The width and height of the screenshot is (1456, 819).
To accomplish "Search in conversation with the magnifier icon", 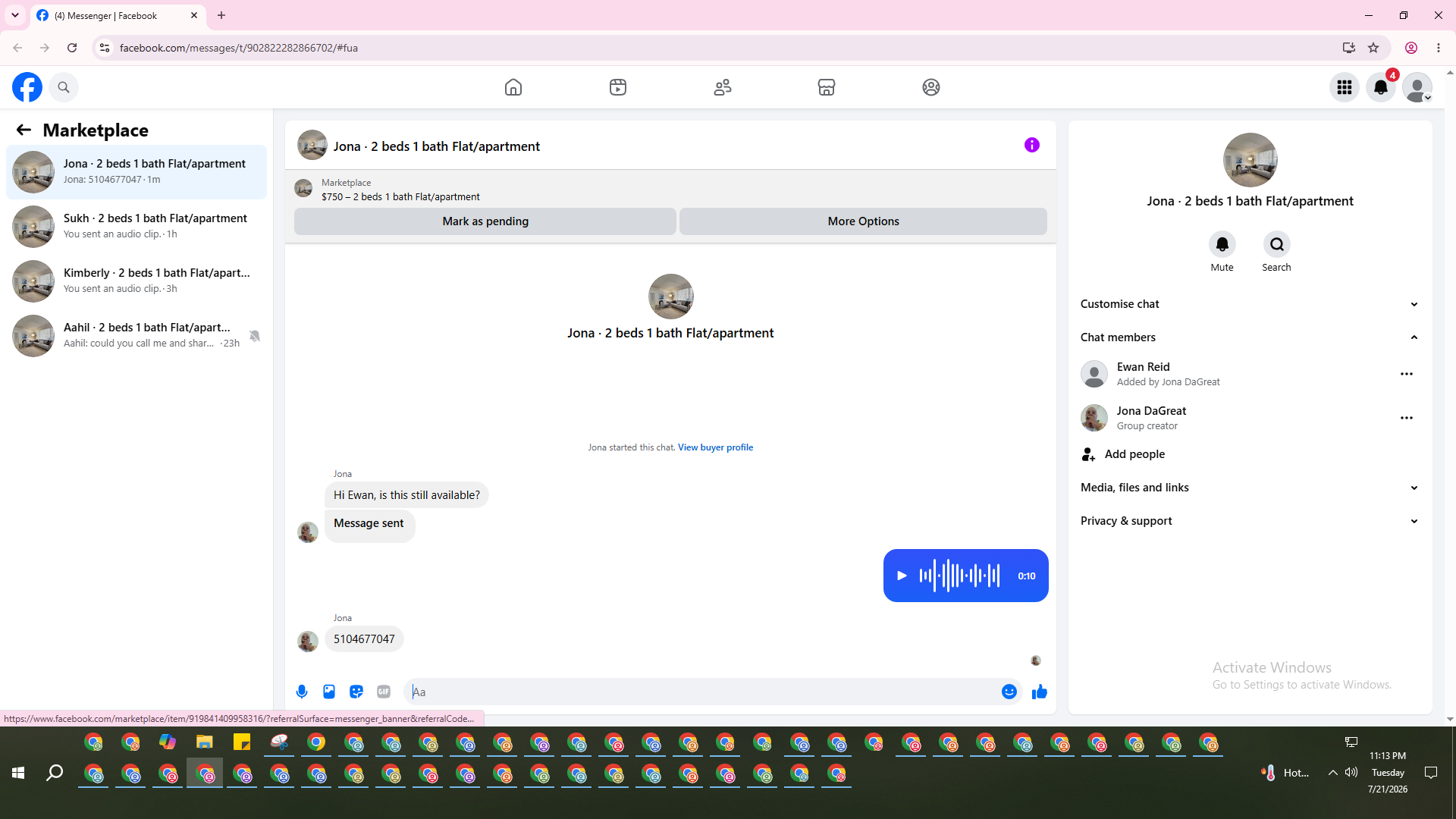I will (1277, 244).
